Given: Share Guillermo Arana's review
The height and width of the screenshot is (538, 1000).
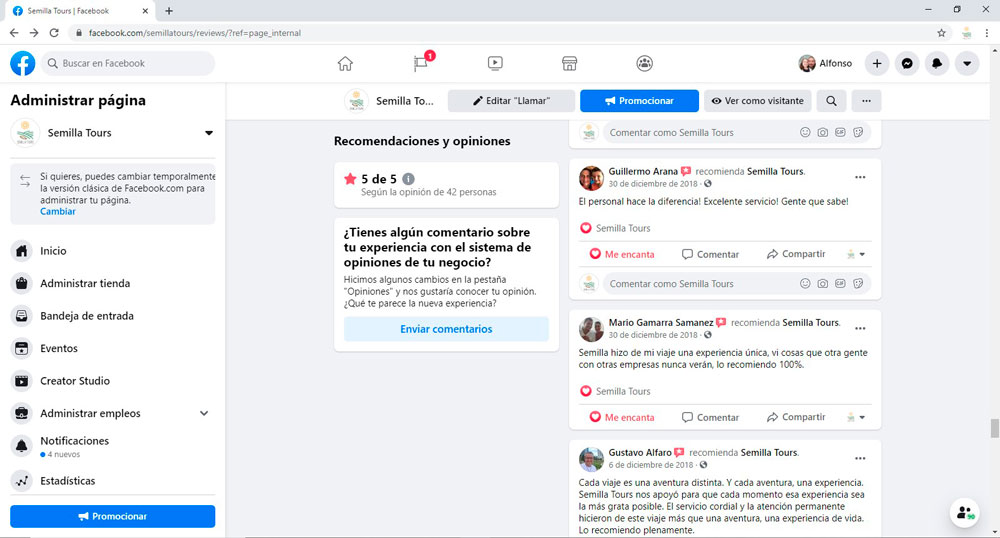Looking at the screenshot, I should click(x=796, y=254).
